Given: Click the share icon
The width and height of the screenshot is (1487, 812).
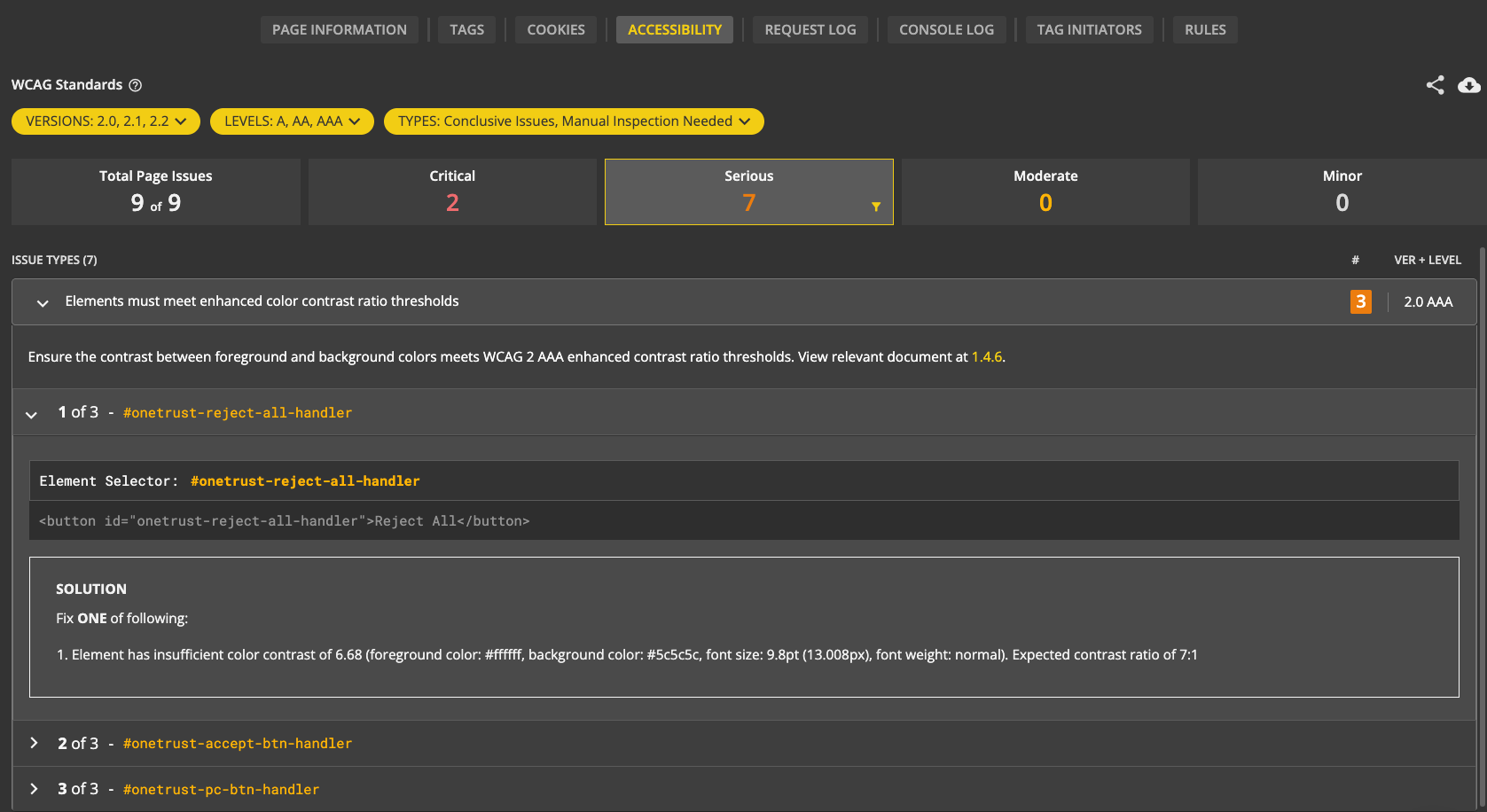Looking at the screenshot, I should pos(1435,85).
